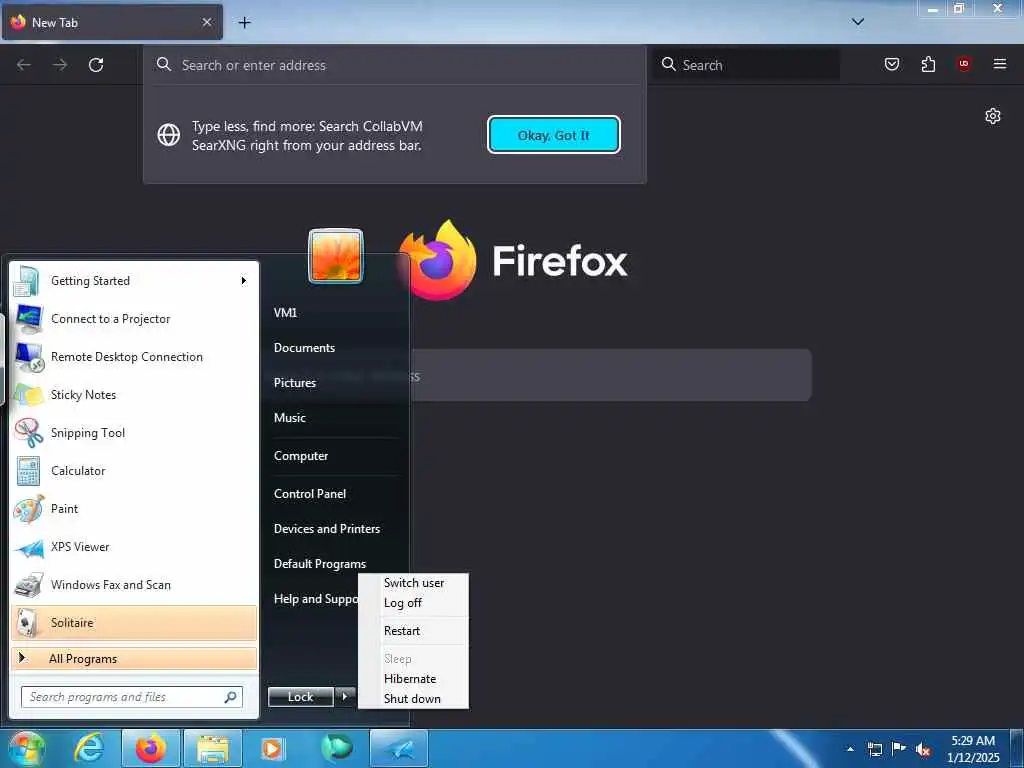This screenshot has height=768, width=1024.
Task: Click the Firefox toolbar Search box
Action: pyautogui.click(x=746, y=65)
